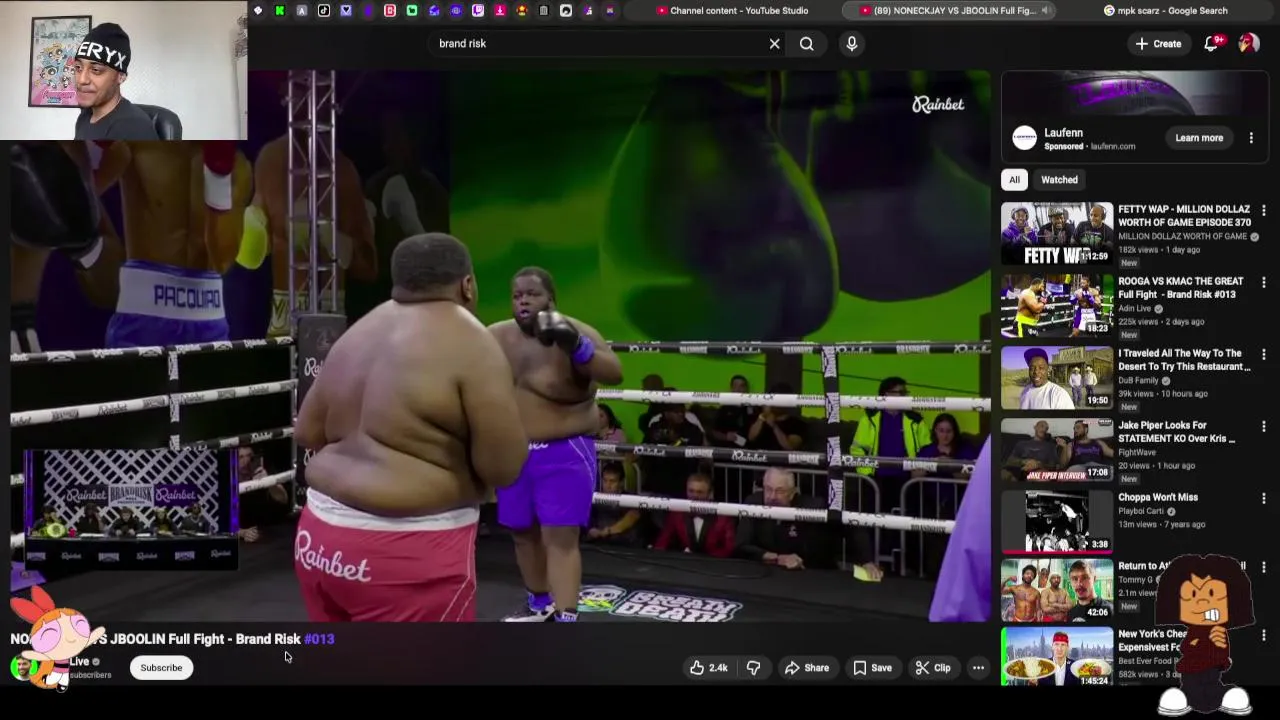
Task: Open the Laufenn sponsored advertiser logo
Action: click(x=1024, y=138)
